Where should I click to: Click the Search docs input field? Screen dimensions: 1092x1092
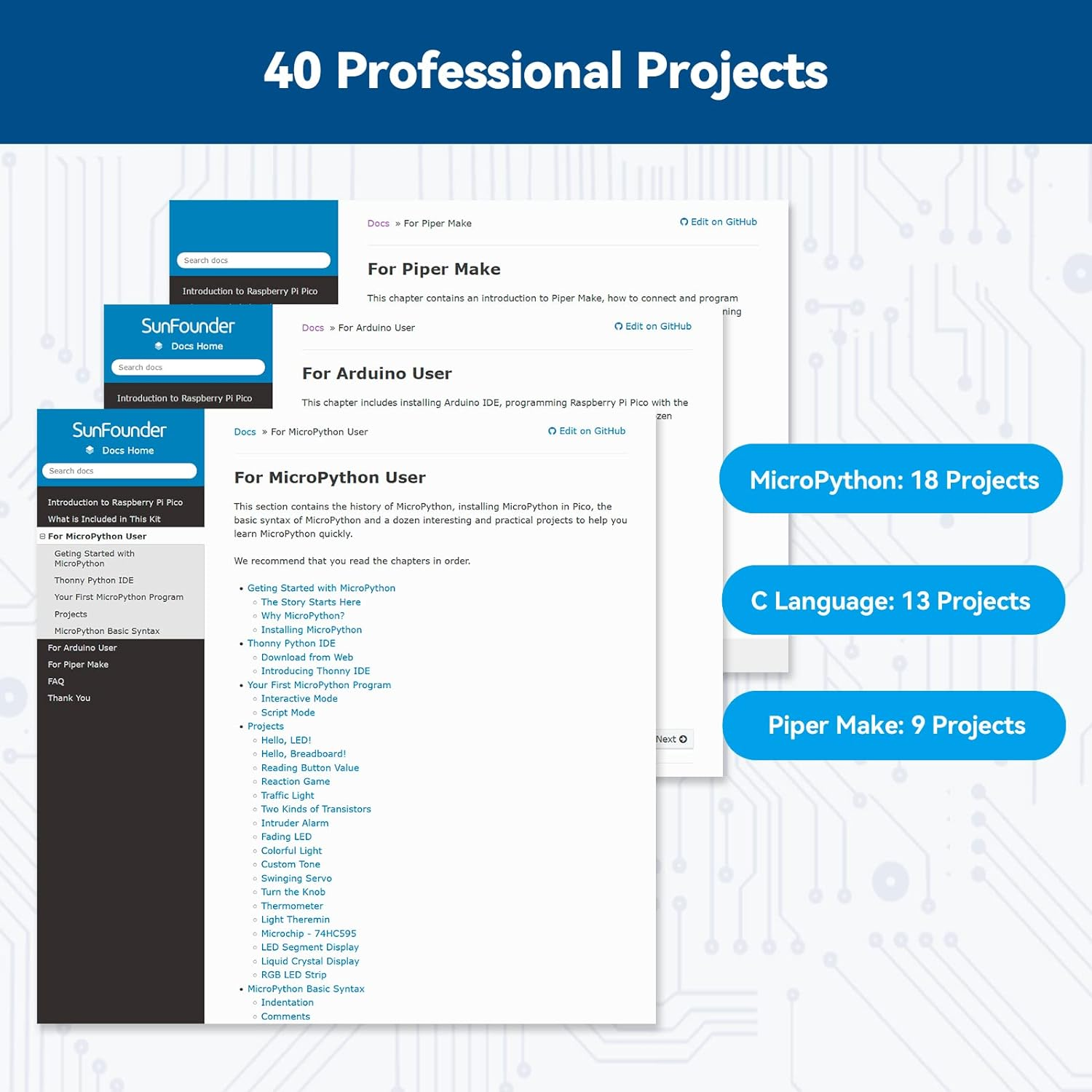pyautogui.click(x=119, y=470)
